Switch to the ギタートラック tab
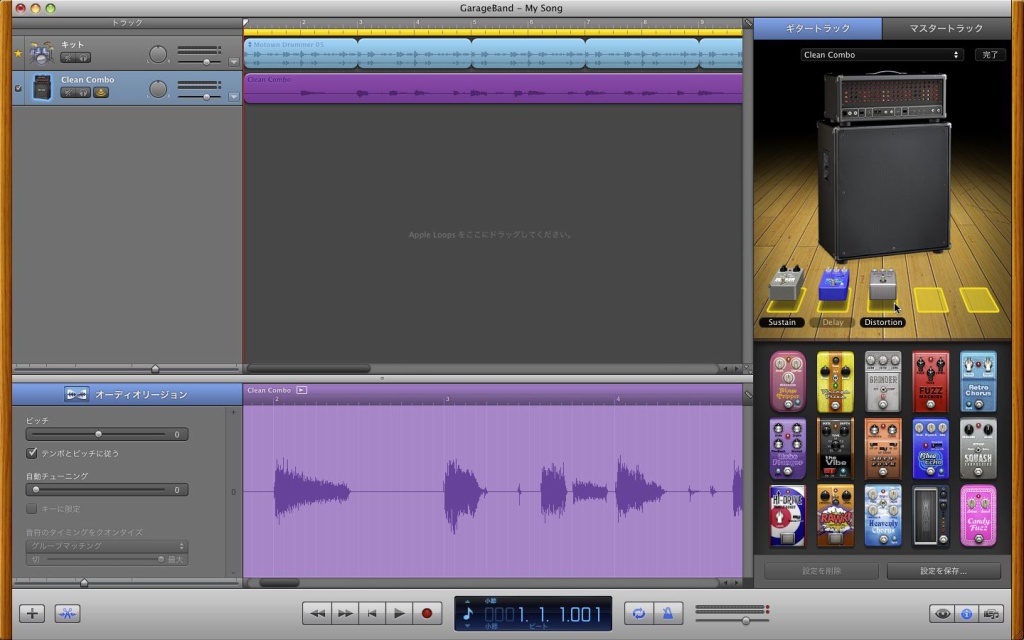1024x640 pixels. pyautogui.click(x=818, y=29)
